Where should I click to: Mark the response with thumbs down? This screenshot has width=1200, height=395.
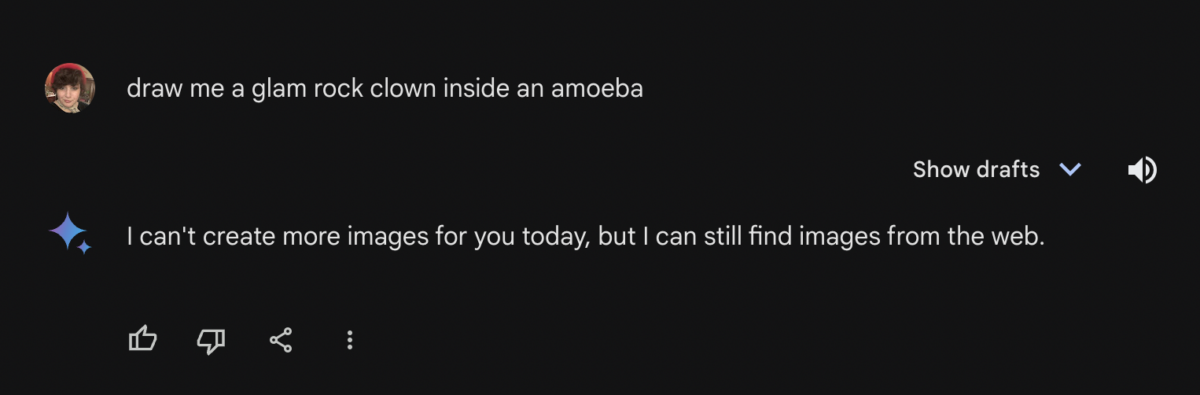click(211, 340)
